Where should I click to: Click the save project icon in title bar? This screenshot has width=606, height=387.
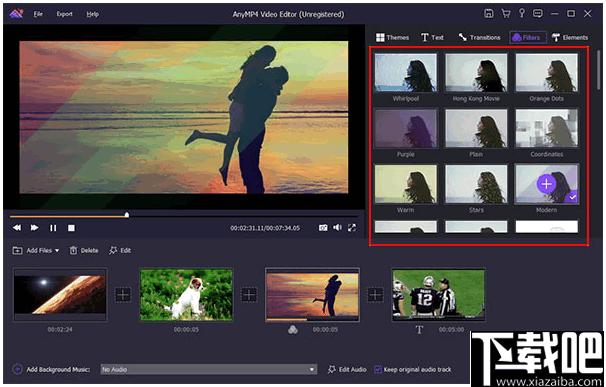(489, 14)
